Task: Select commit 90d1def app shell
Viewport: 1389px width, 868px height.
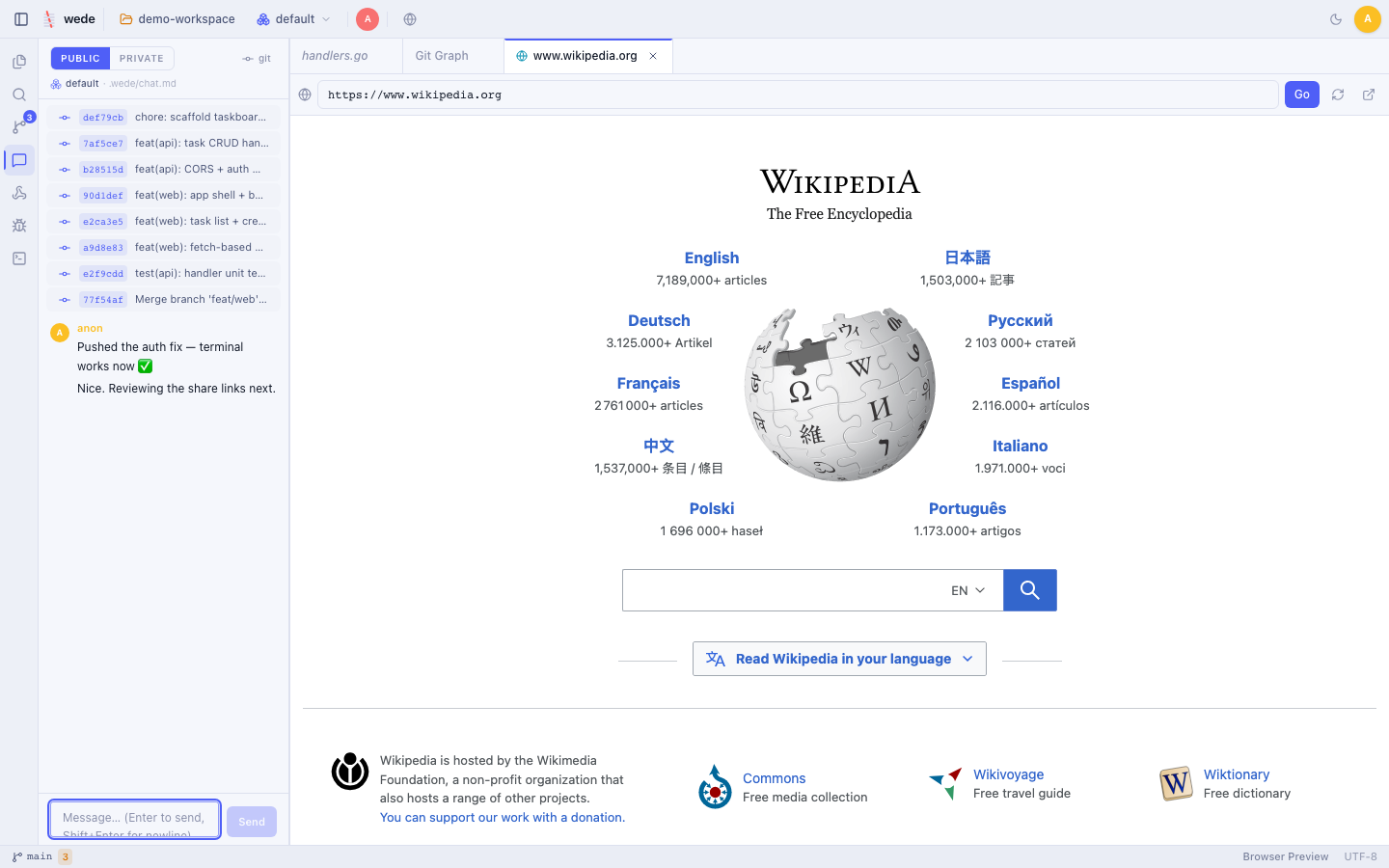Action: pyautogui.click(x=164, y=196)
